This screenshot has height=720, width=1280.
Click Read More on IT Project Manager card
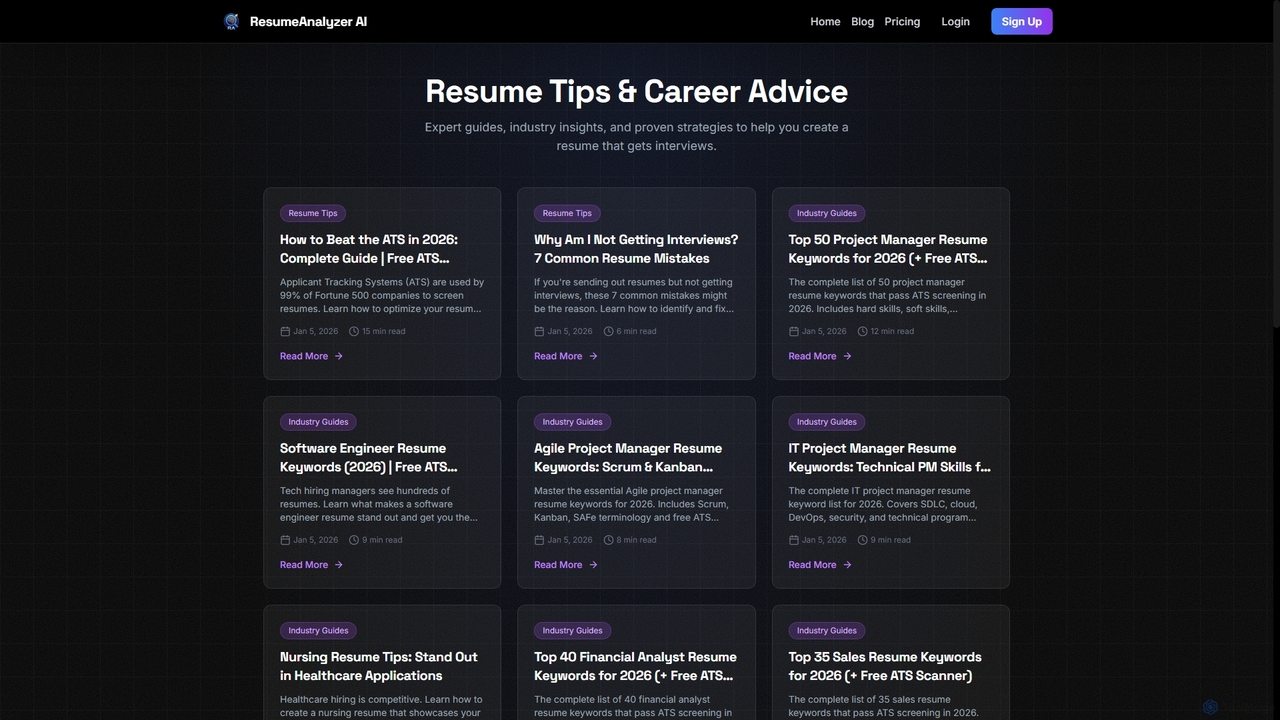coord(820,565)
